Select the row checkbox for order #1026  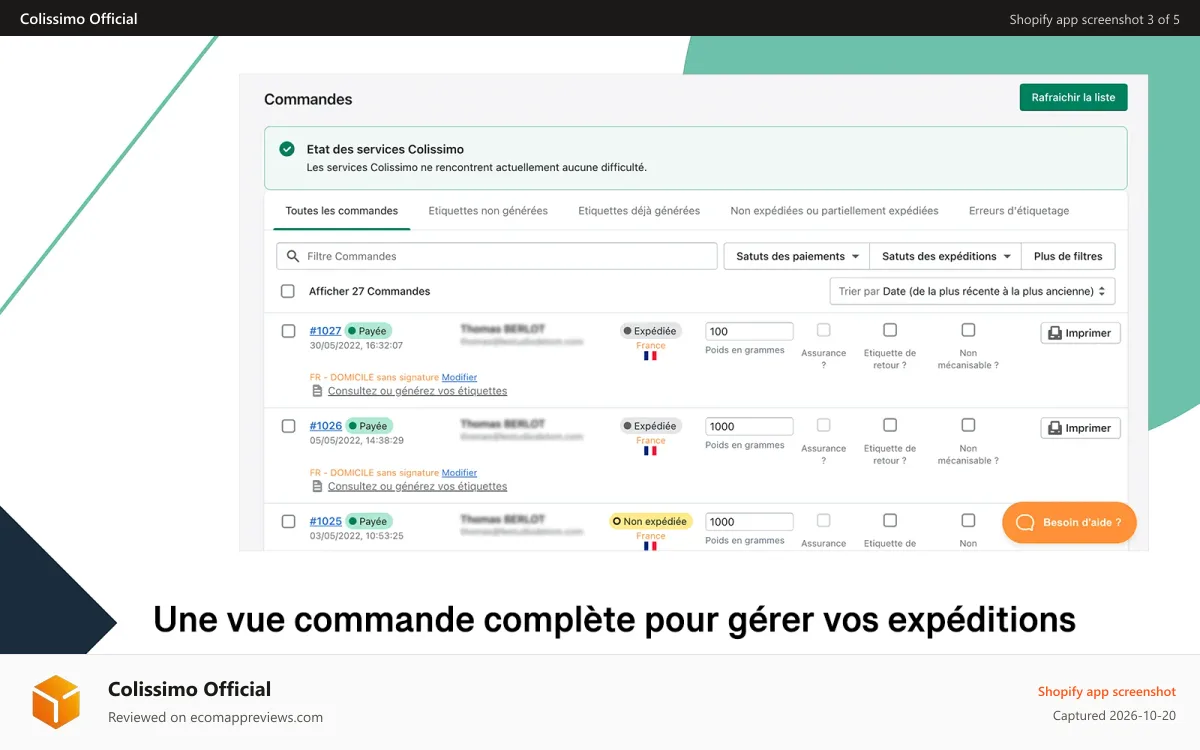288,426
